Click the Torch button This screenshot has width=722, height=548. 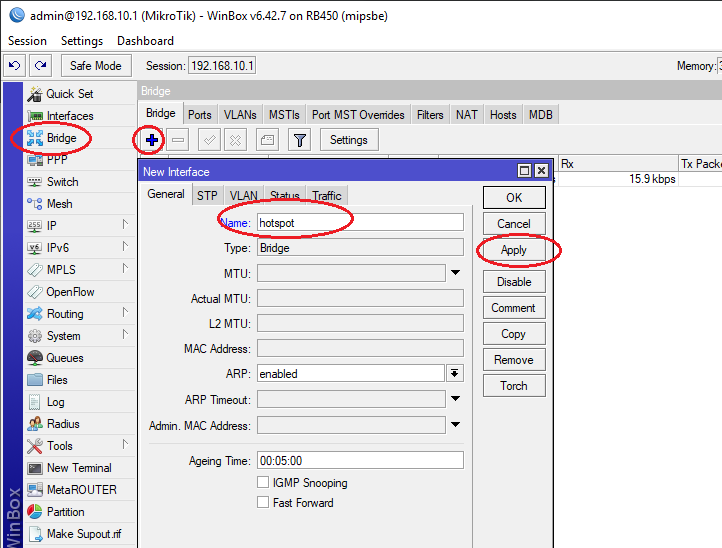514,386
